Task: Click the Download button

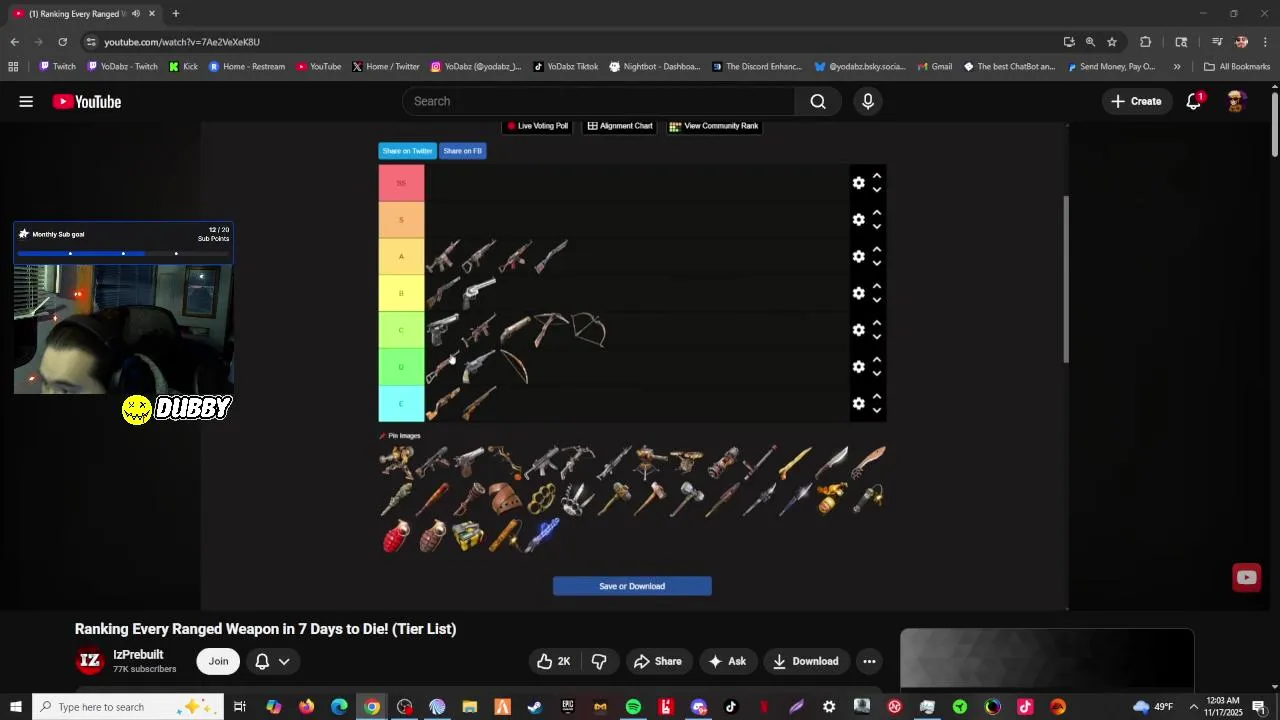Action: 805,661
